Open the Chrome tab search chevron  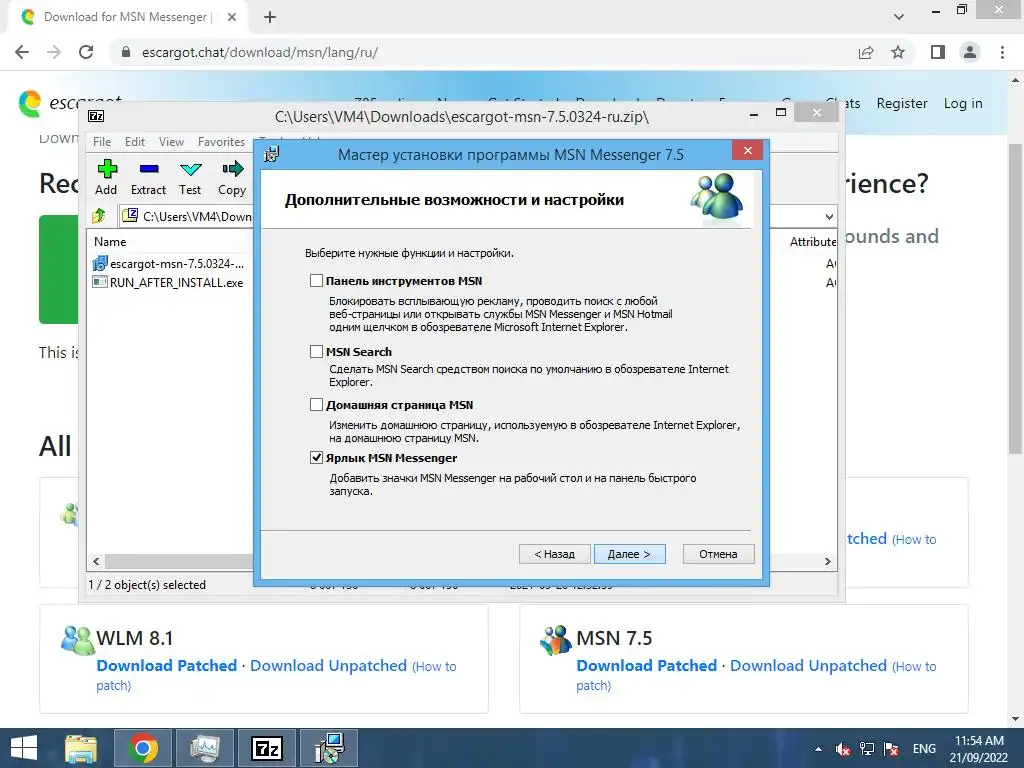click(x=899, y=17)
